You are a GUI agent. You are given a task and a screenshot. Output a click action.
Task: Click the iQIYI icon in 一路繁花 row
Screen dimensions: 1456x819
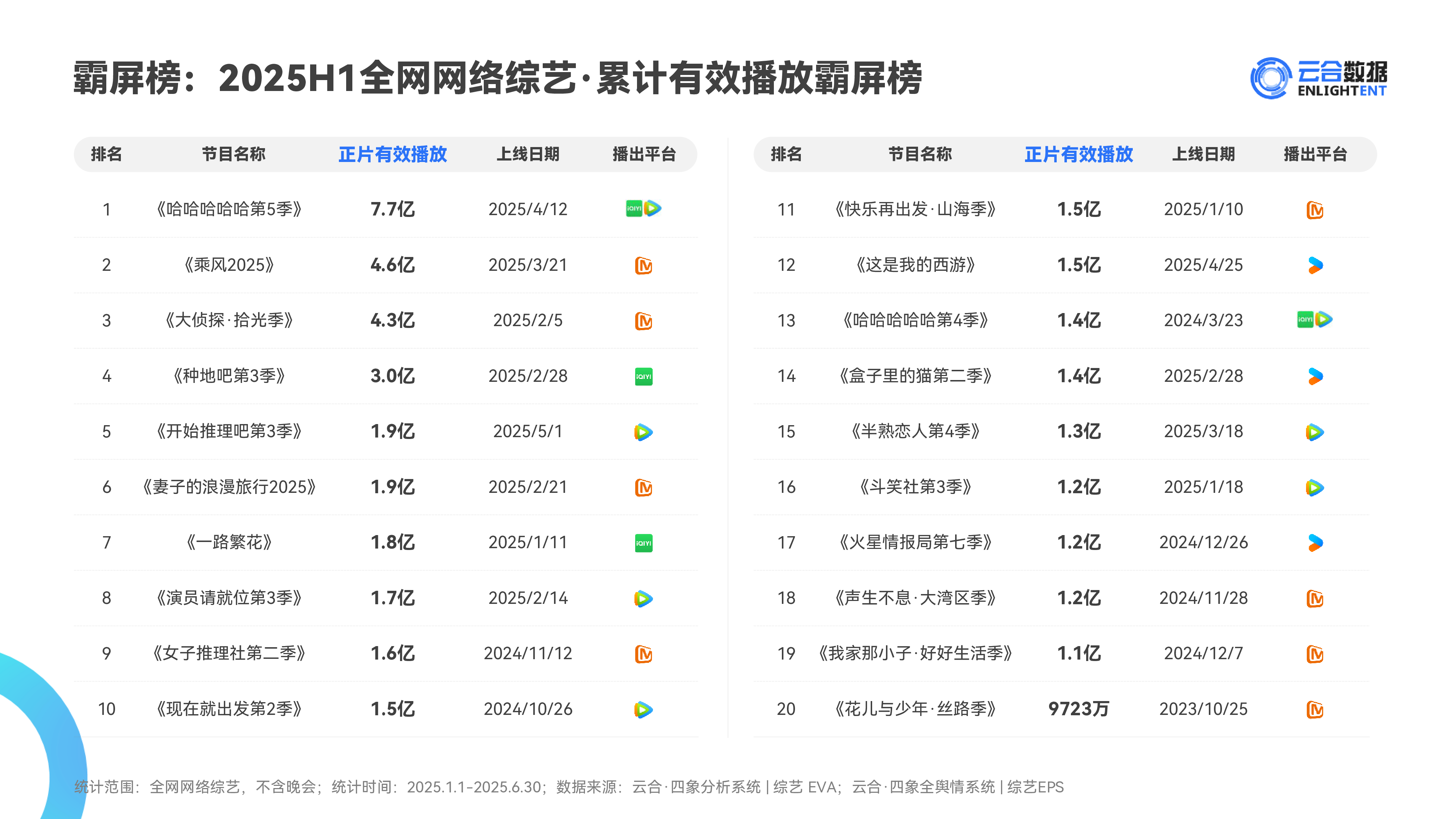(643, 543)
